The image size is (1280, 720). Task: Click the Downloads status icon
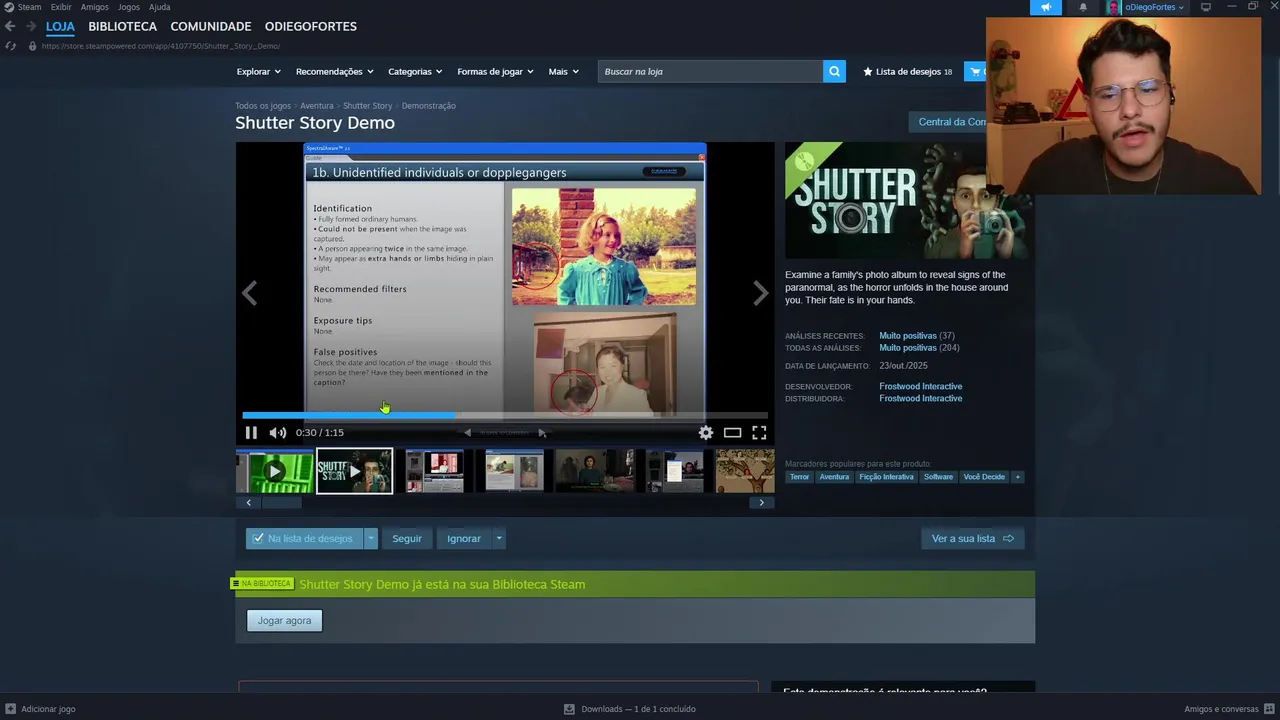tap(569, 709)
